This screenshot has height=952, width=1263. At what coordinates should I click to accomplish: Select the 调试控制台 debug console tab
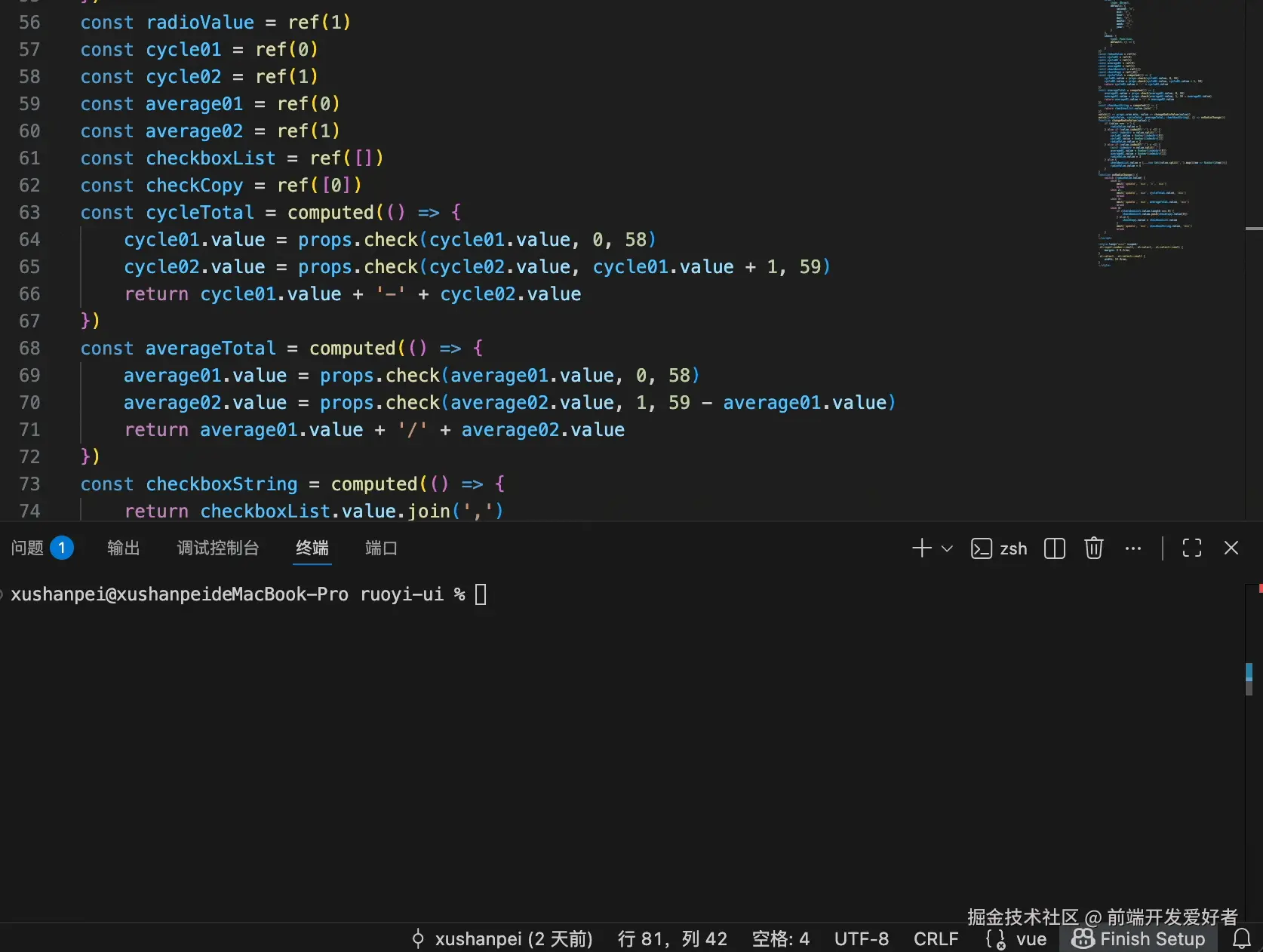218,548
